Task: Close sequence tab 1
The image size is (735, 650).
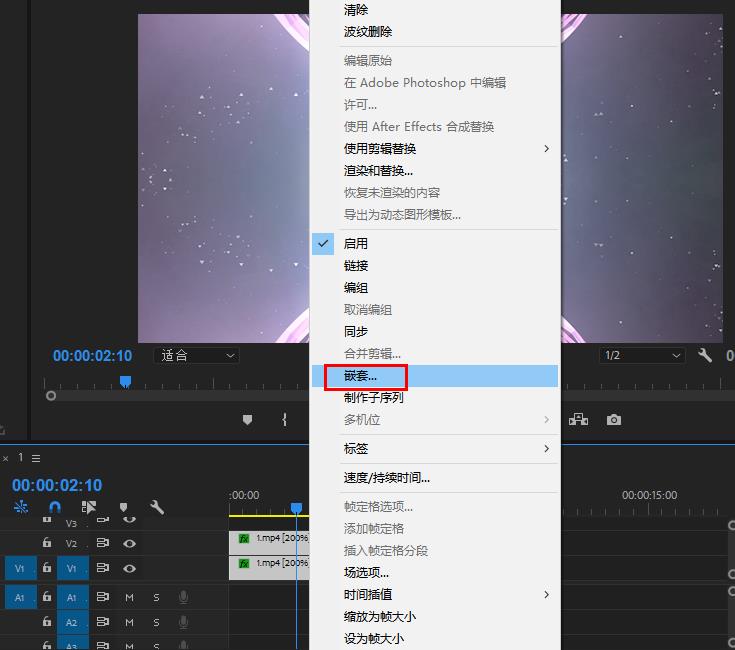Action: pos(6,459)
